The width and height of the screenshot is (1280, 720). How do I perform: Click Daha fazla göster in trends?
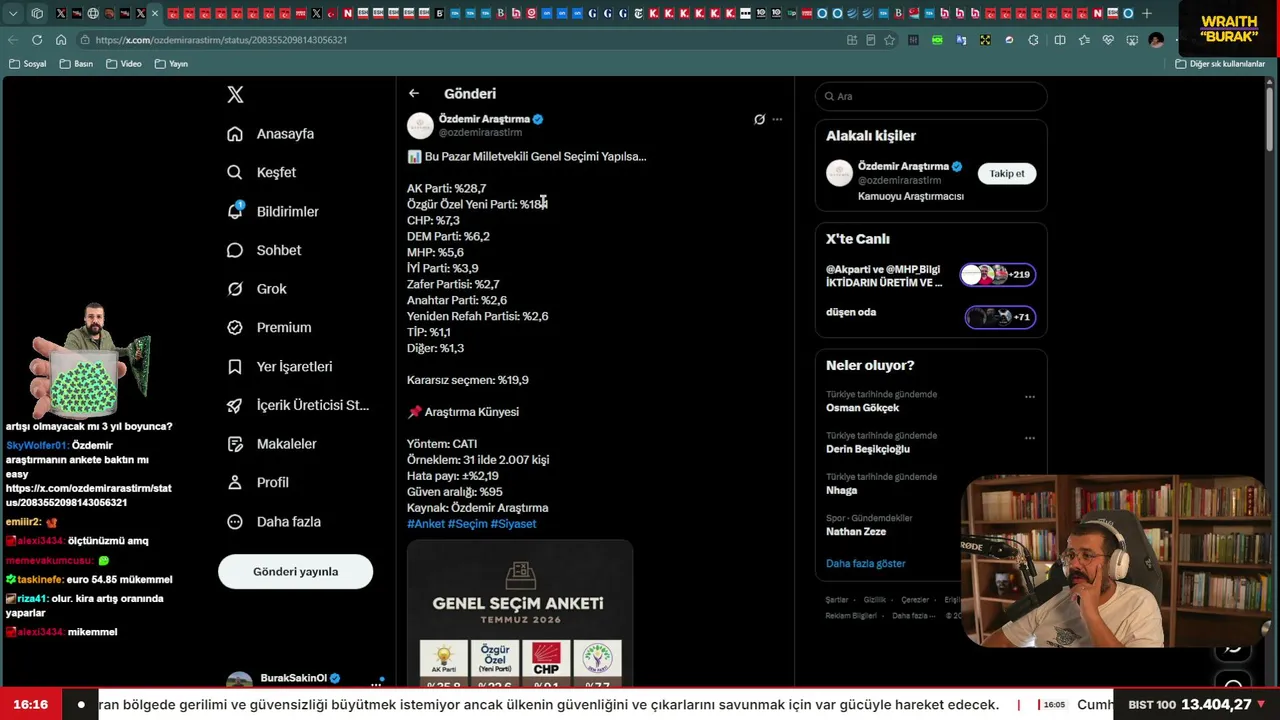(865, 564)
